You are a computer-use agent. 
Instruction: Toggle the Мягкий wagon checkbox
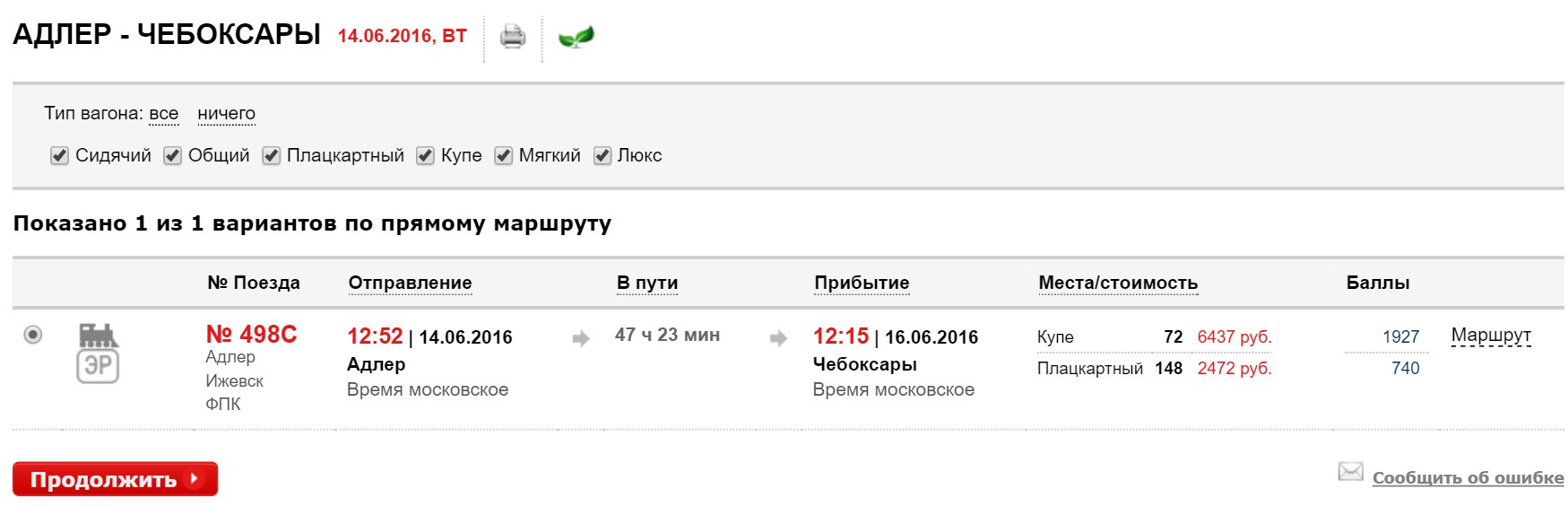click(x=504, y=156)
